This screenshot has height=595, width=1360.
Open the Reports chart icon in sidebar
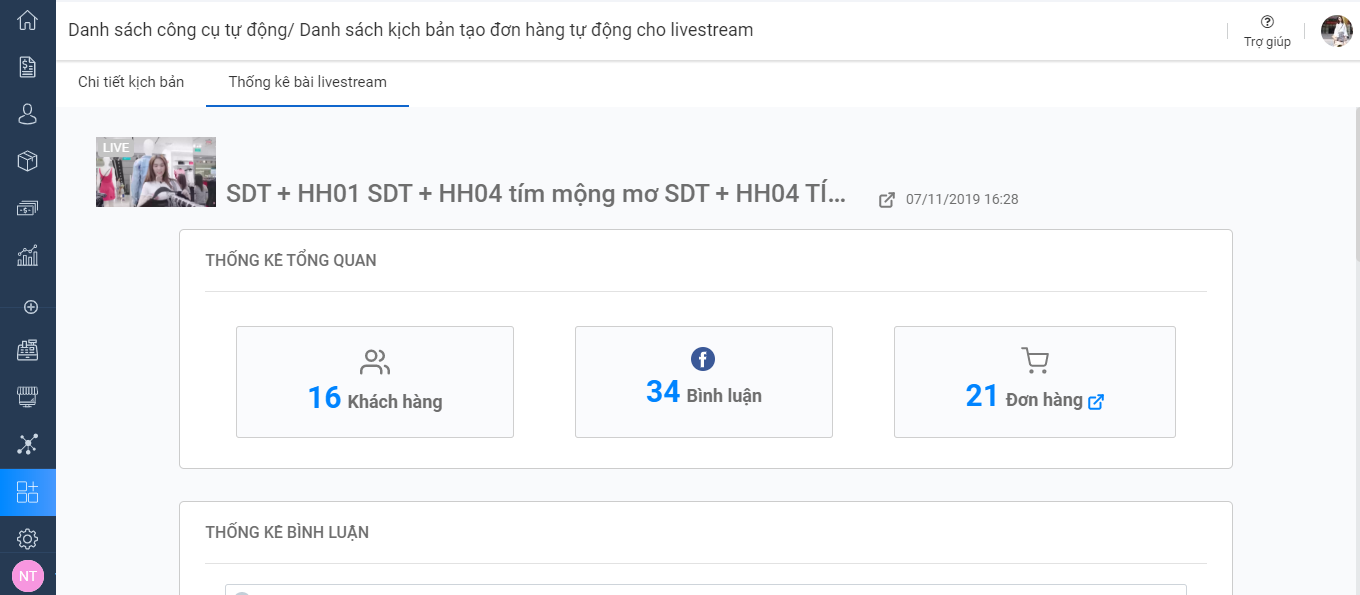click(x=27, y=255)
